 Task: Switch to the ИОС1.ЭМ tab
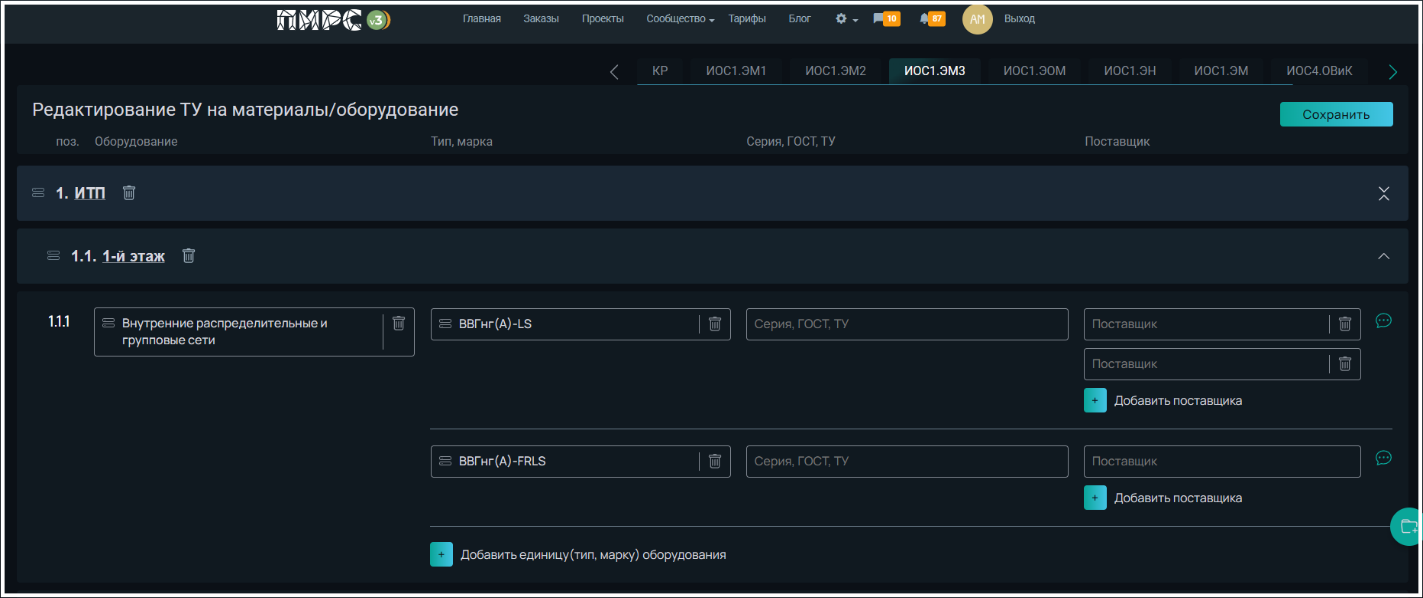point(1221,71)
